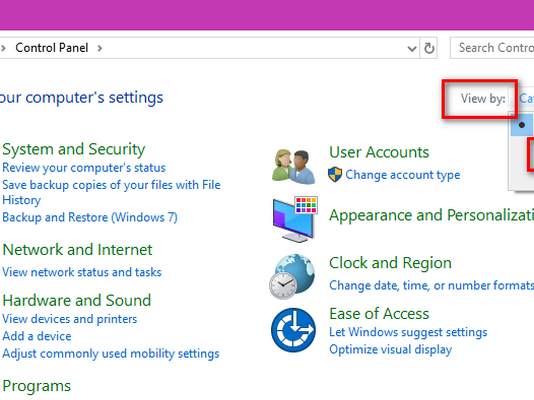The image size is (534, 400).
Task: Open the Programs category heading
Action: [x=36, y=386]
